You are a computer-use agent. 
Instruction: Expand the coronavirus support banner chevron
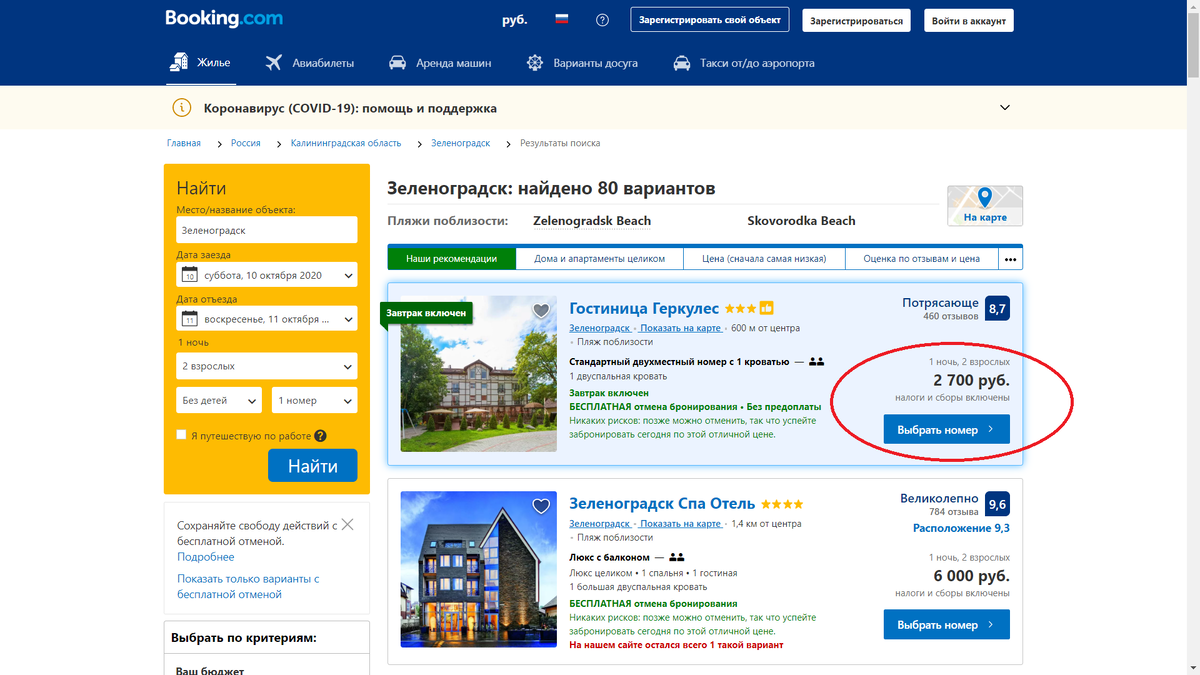tap(1005, 108)
